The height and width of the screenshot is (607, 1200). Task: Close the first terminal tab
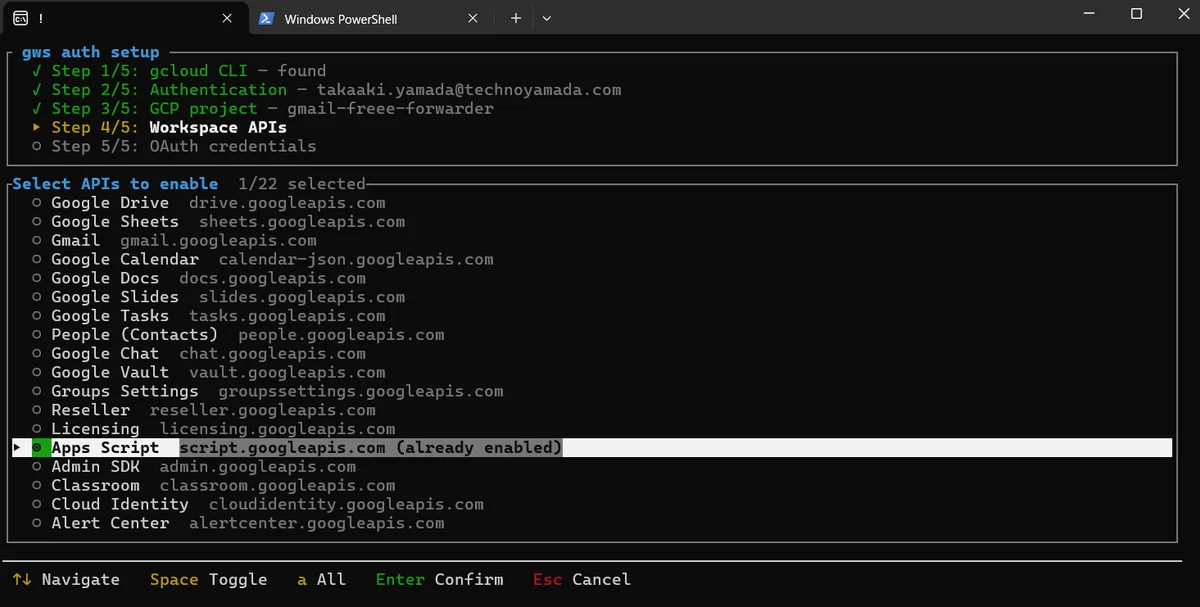click(x=228, y=18)
